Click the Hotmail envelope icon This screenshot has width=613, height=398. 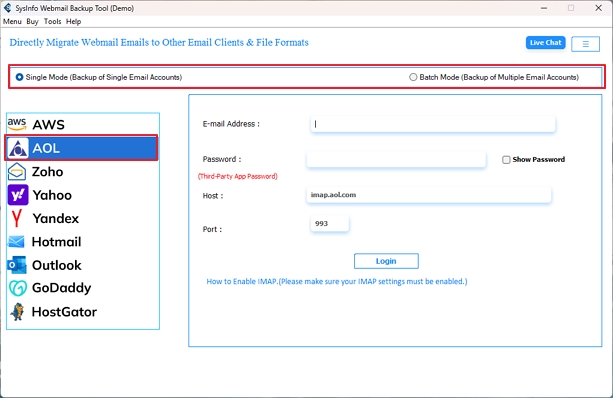pyautogui.click(x=16, y=242)
